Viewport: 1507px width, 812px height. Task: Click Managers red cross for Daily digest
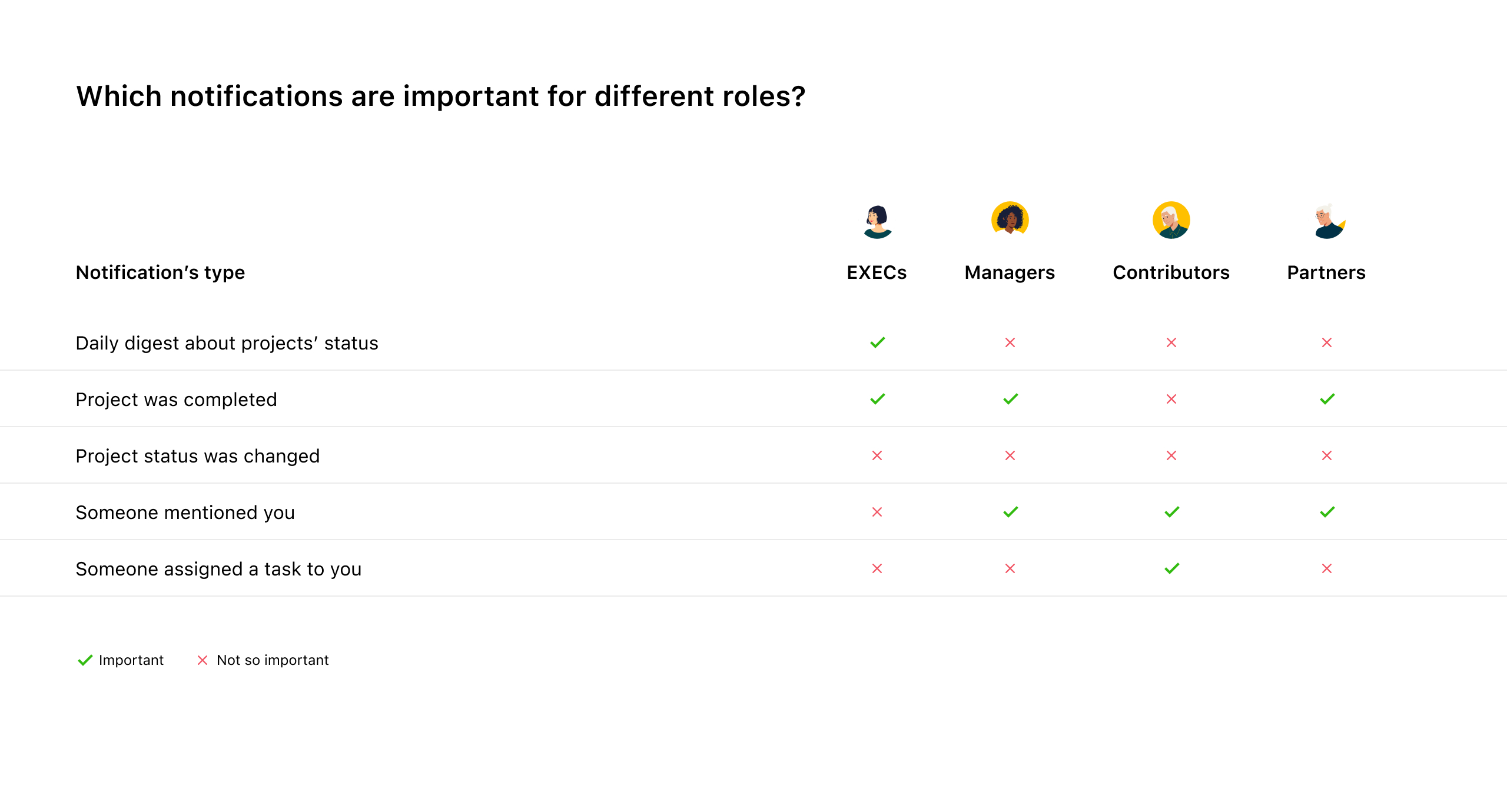tap(1010, 342)
